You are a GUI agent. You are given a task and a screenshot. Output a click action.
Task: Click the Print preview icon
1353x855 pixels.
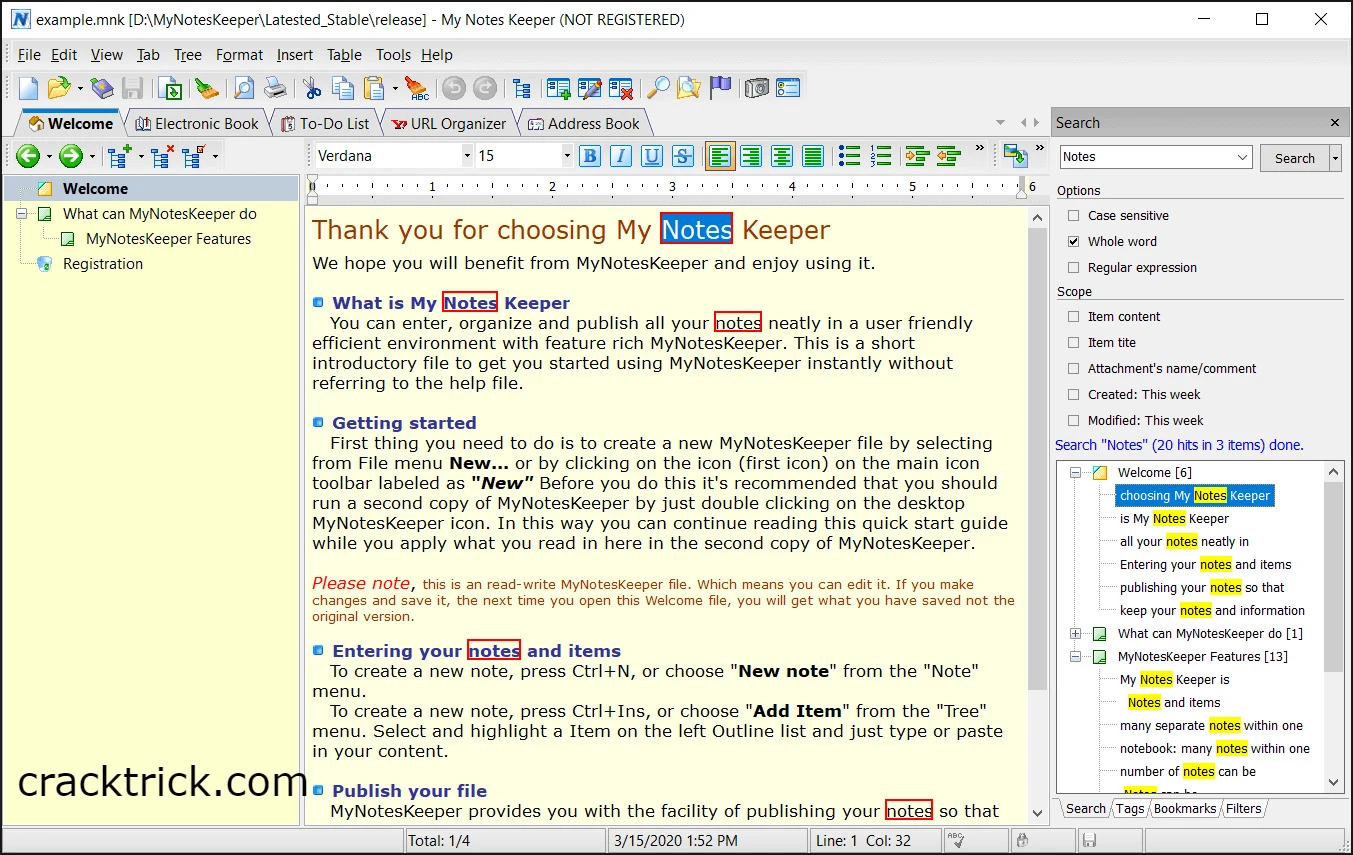coord(244,88)
